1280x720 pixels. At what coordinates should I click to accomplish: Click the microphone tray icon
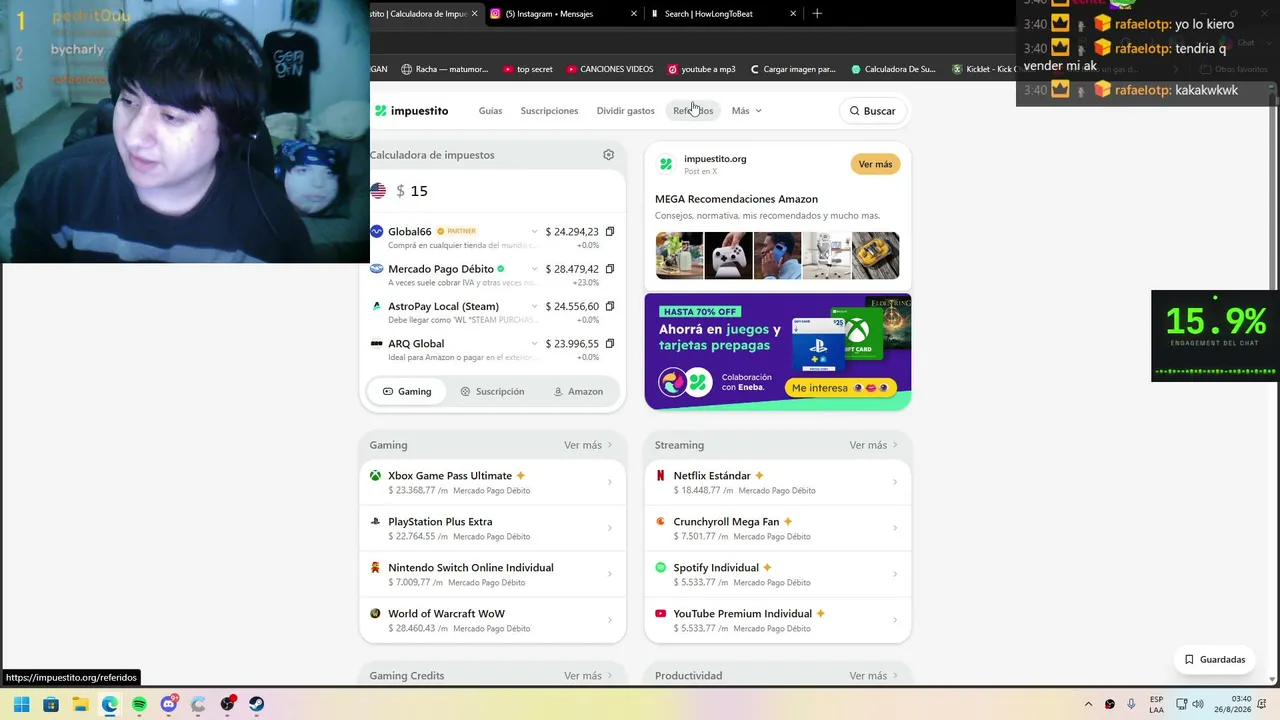click(1131, 704)
